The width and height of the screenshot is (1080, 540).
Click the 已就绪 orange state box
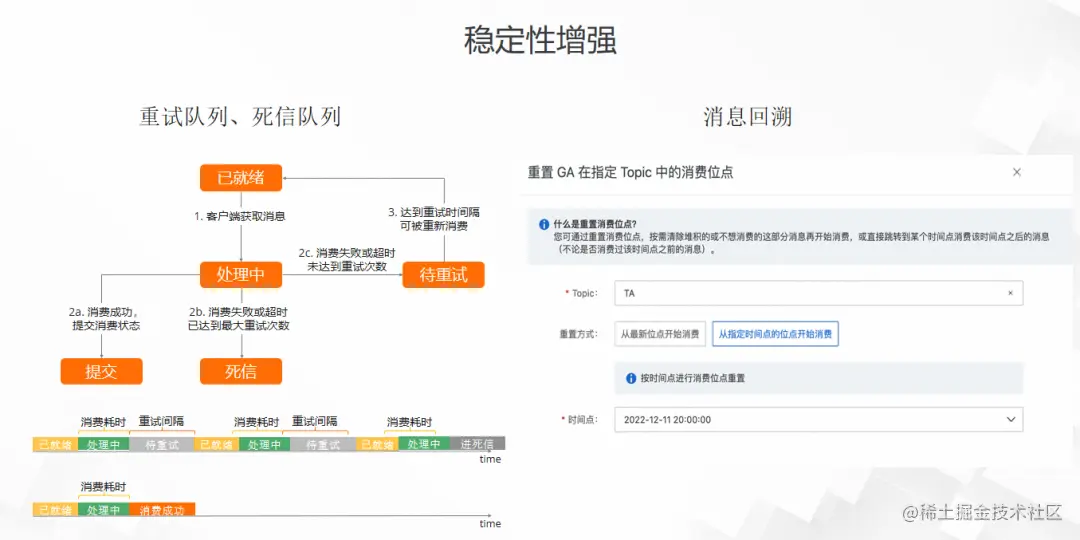pyautogui.click(x=241, y=178)
